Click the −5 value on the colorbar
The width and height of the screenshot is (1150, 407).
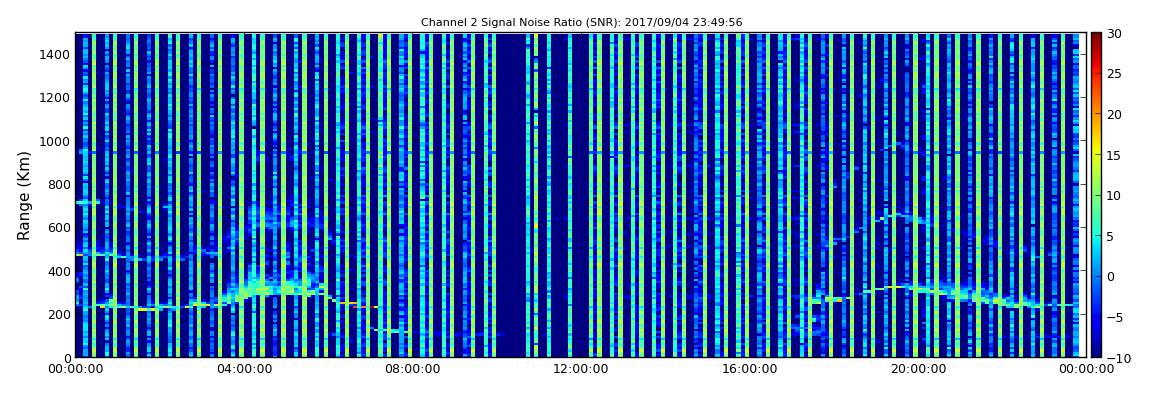coord(1114,317)
